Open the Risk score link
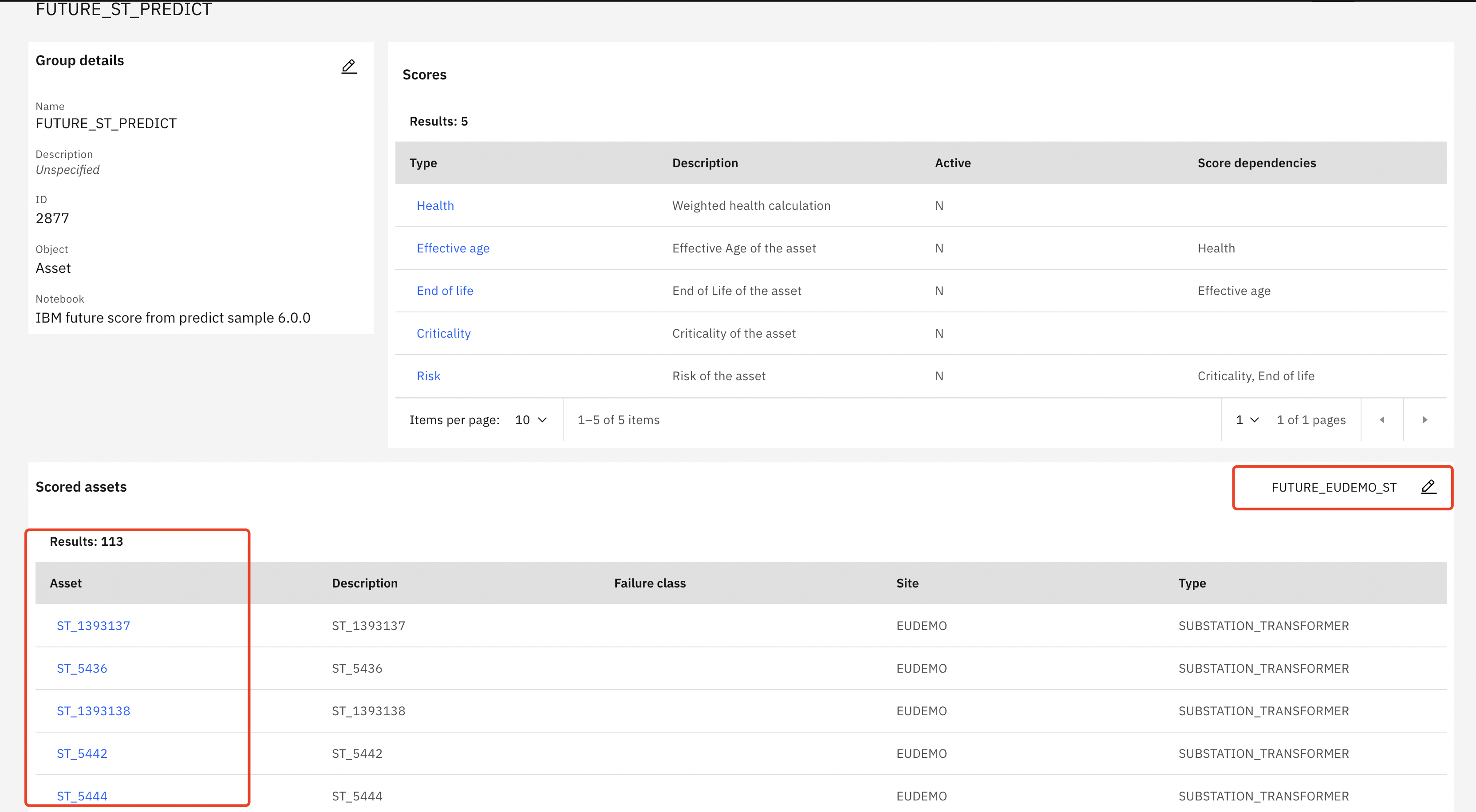The image size is (1476, 812). pos(428,376)
